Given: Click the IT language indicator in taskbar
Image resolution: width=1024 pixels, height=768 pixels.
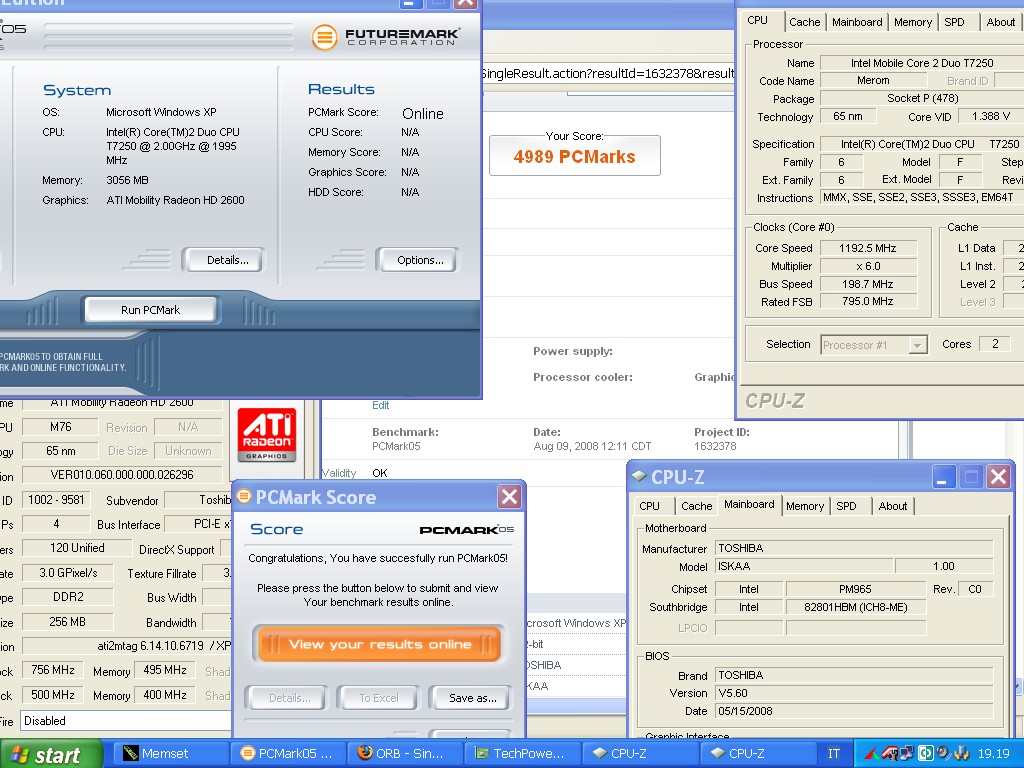Looking at the screenshot, I should coord(834,754).
